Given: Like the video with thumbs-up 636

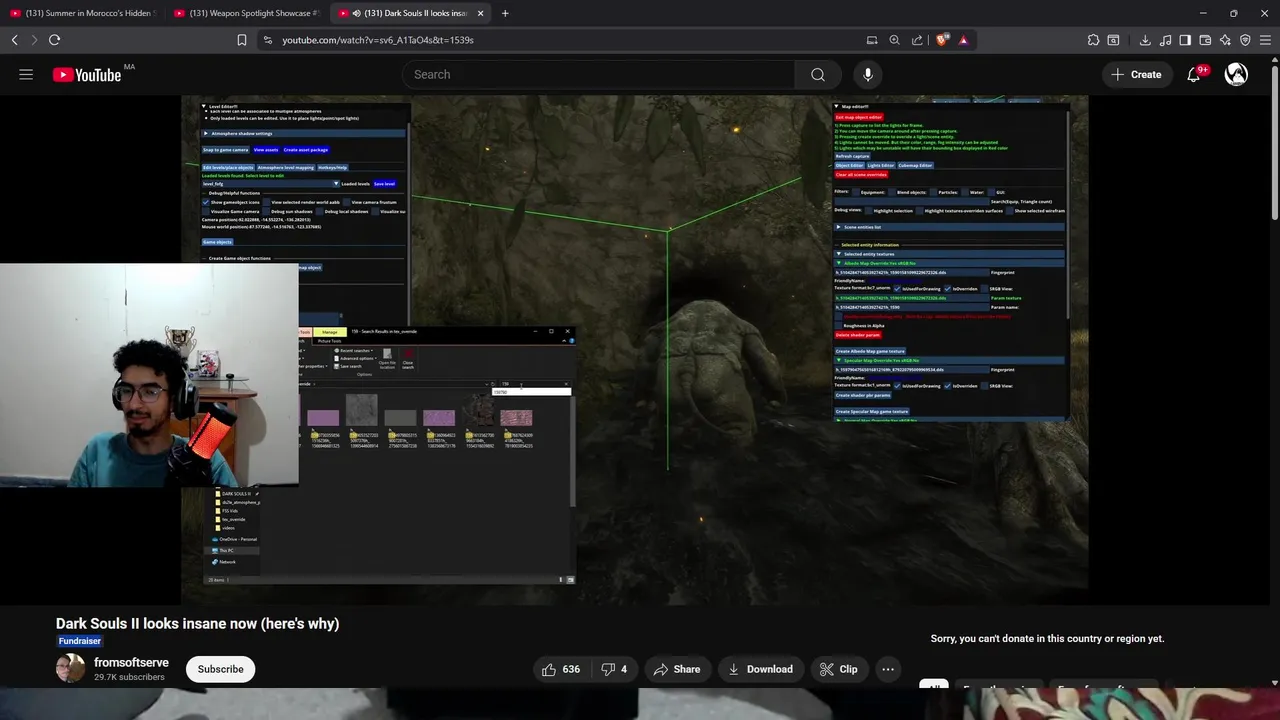Looking at the screenshot, I should (x=561, y=669).
